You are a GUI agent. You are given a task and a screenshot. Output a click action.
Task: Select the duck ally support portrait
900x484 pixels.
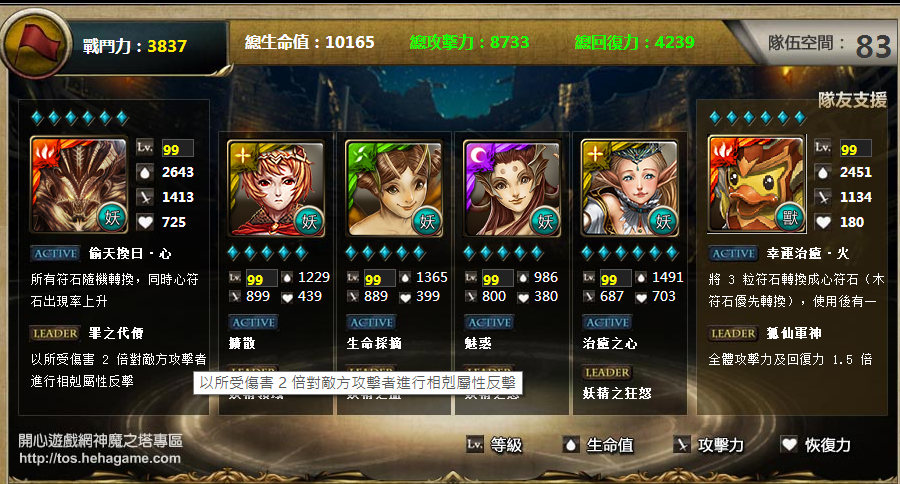(x=757, y=184)
